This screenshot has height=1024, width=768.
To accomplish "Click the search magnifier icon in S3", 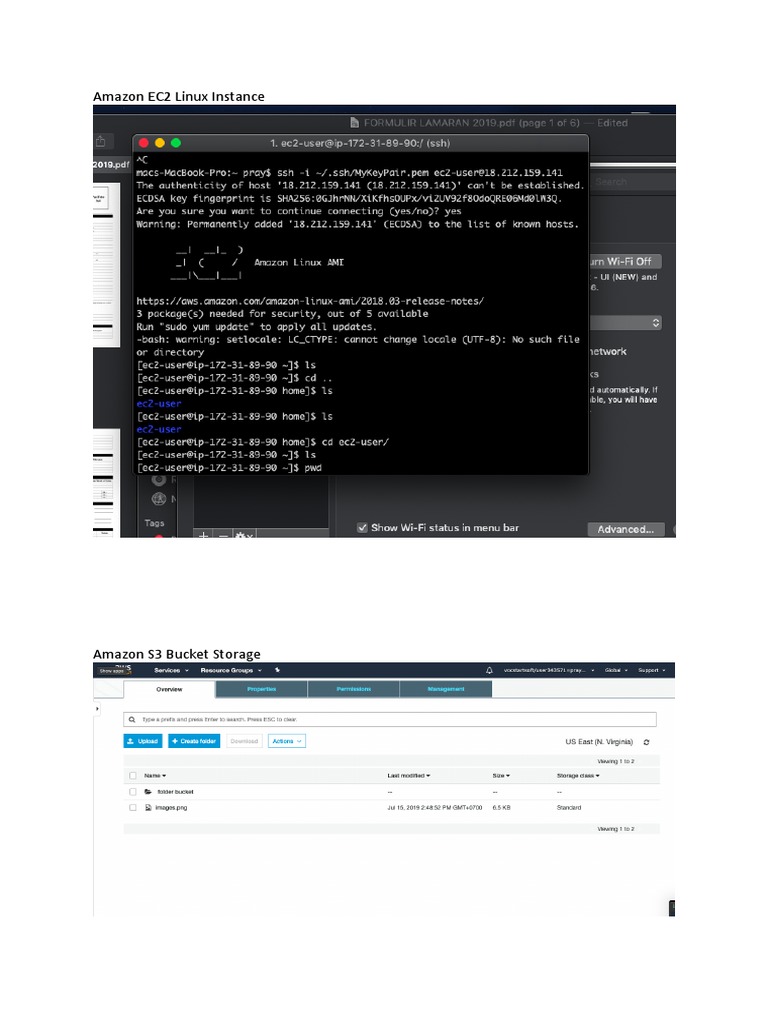I will [x=132, y=719].
